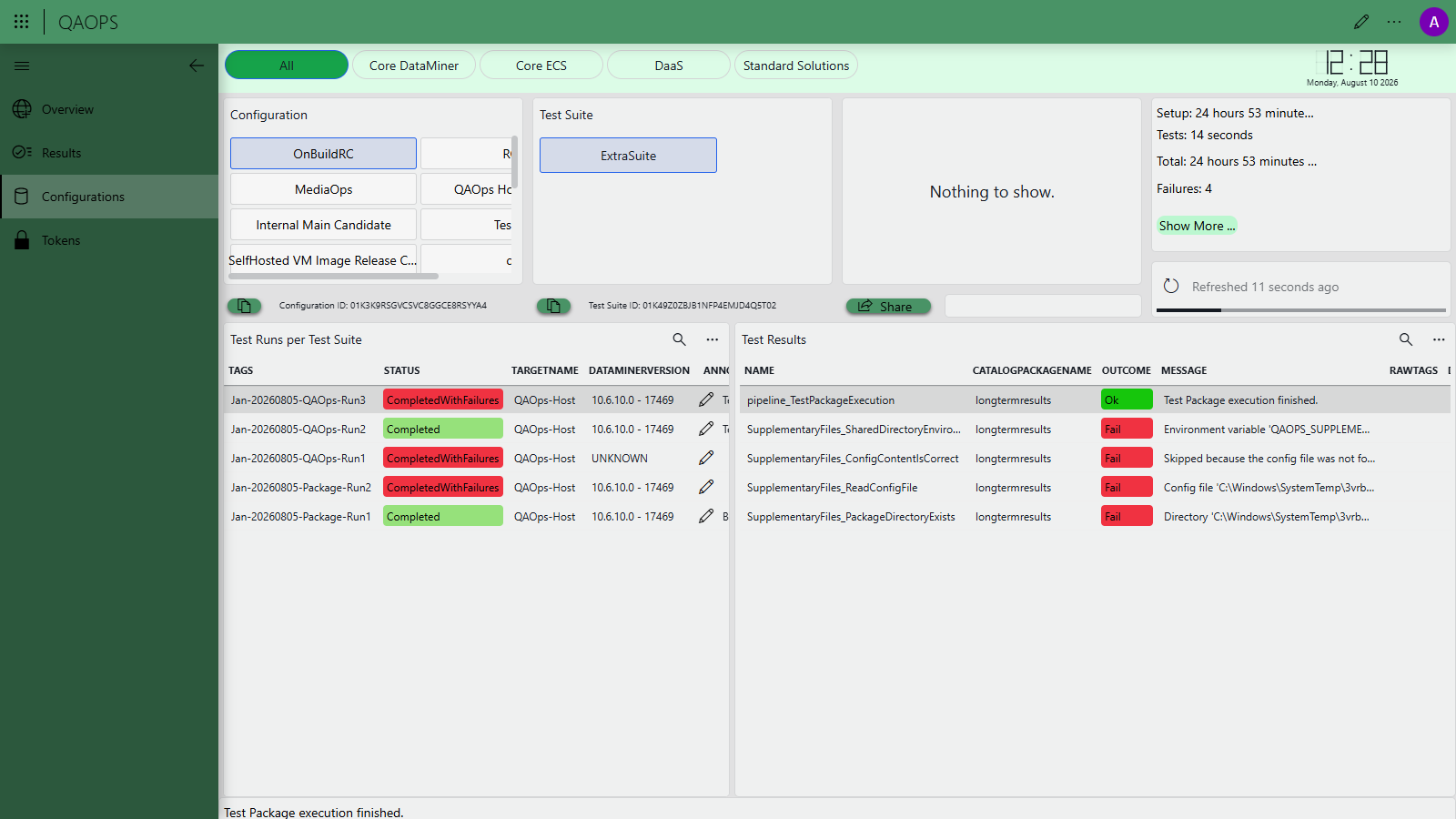Viewport: 1456px width, 819px height.
Task: Click UNKNOWN version cell of QAOps-Run1
Action: click(x=620, y=458)
